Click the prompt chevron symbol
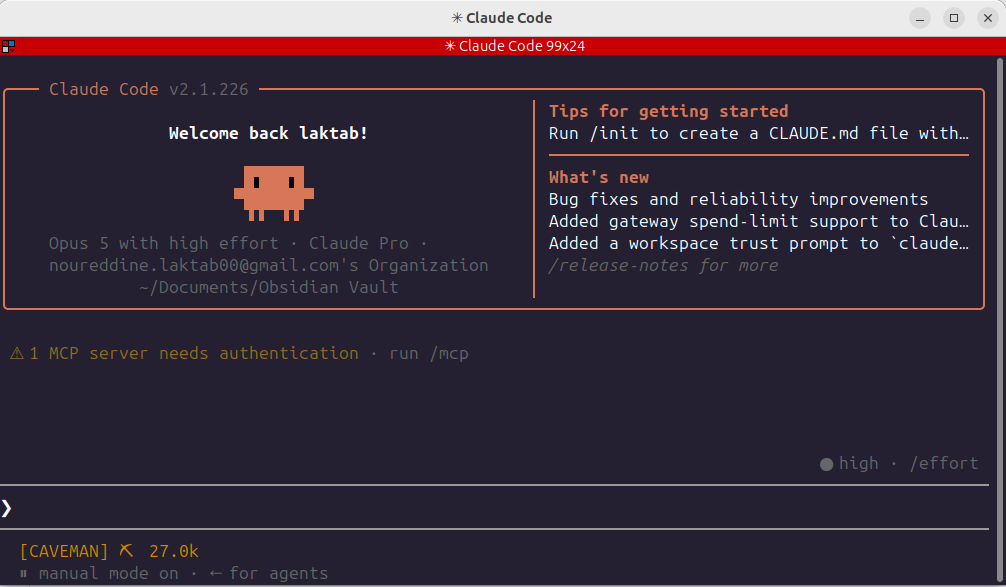This screenshot has height=587, width=1006. pyautogui.click(x=6, y=508)
